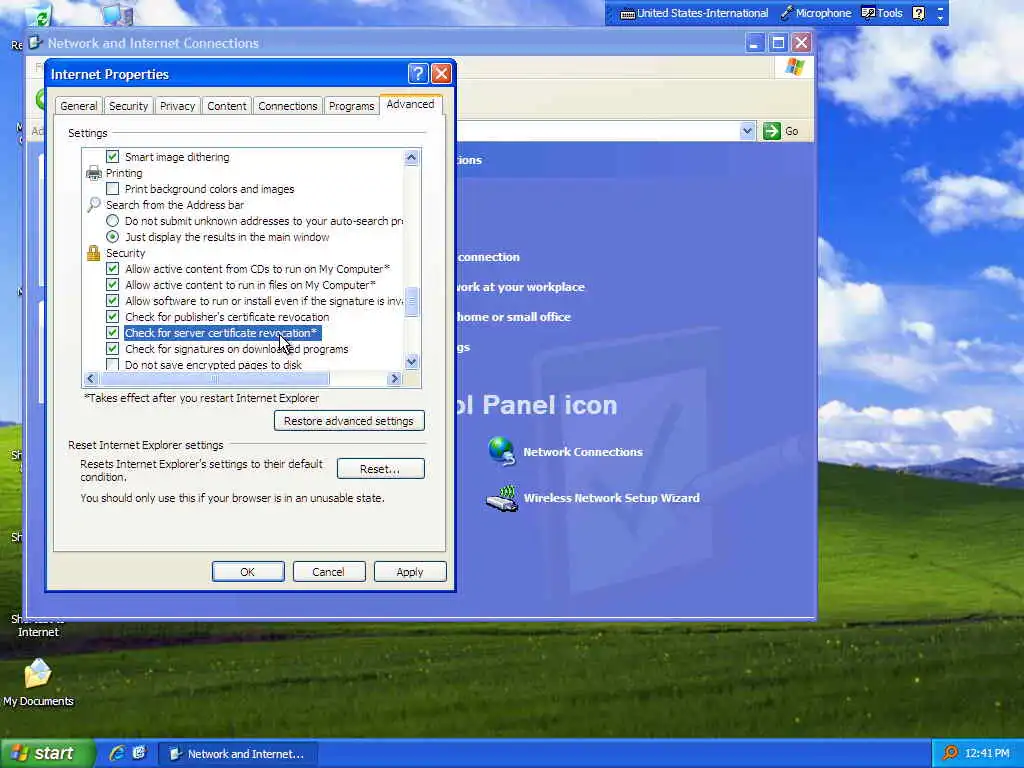This screenshot has width=1024, height=768.
Task: Toggle Check for signatures on downloaded programs
Action: 112,349
